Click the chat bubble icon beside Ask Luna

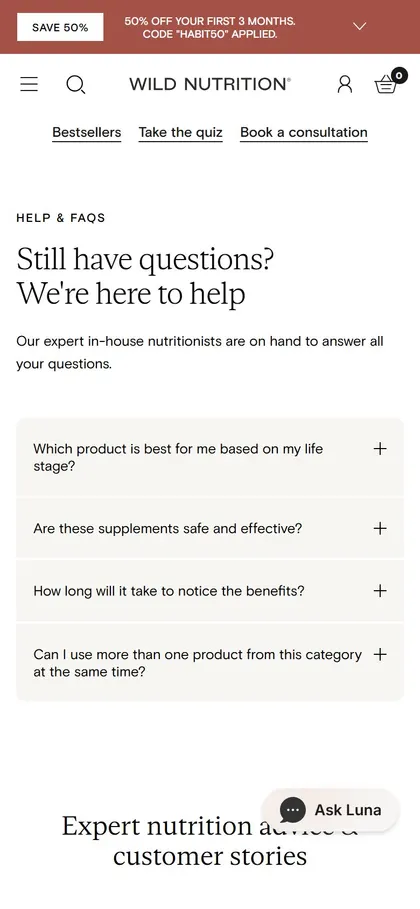(292, 810)
